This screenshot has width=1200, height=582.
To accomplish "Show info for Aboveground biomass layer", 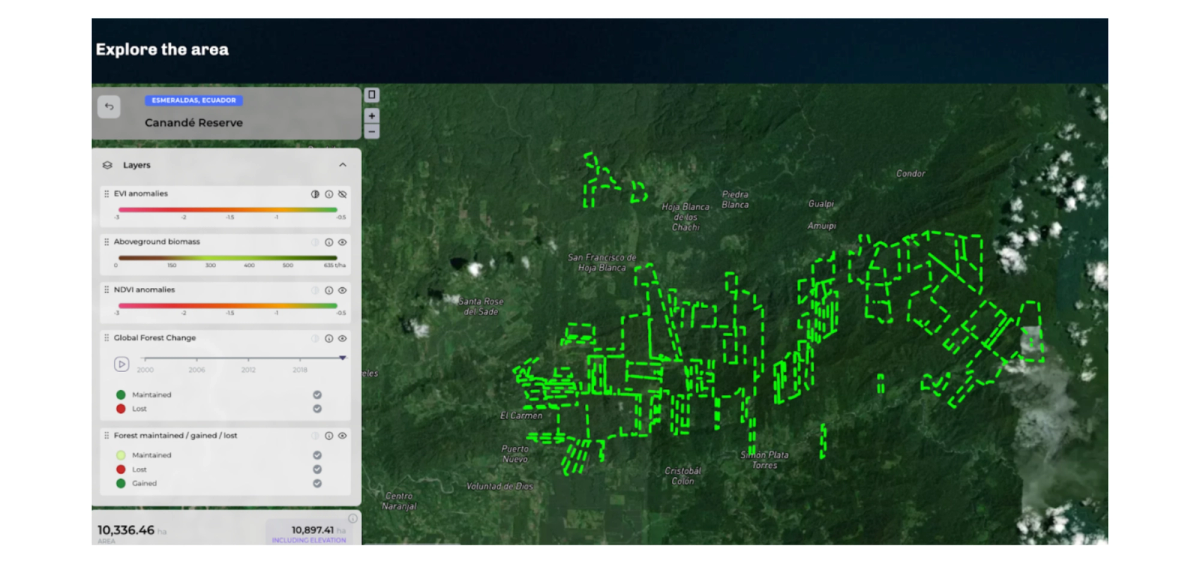I will (x=329, y=242).
